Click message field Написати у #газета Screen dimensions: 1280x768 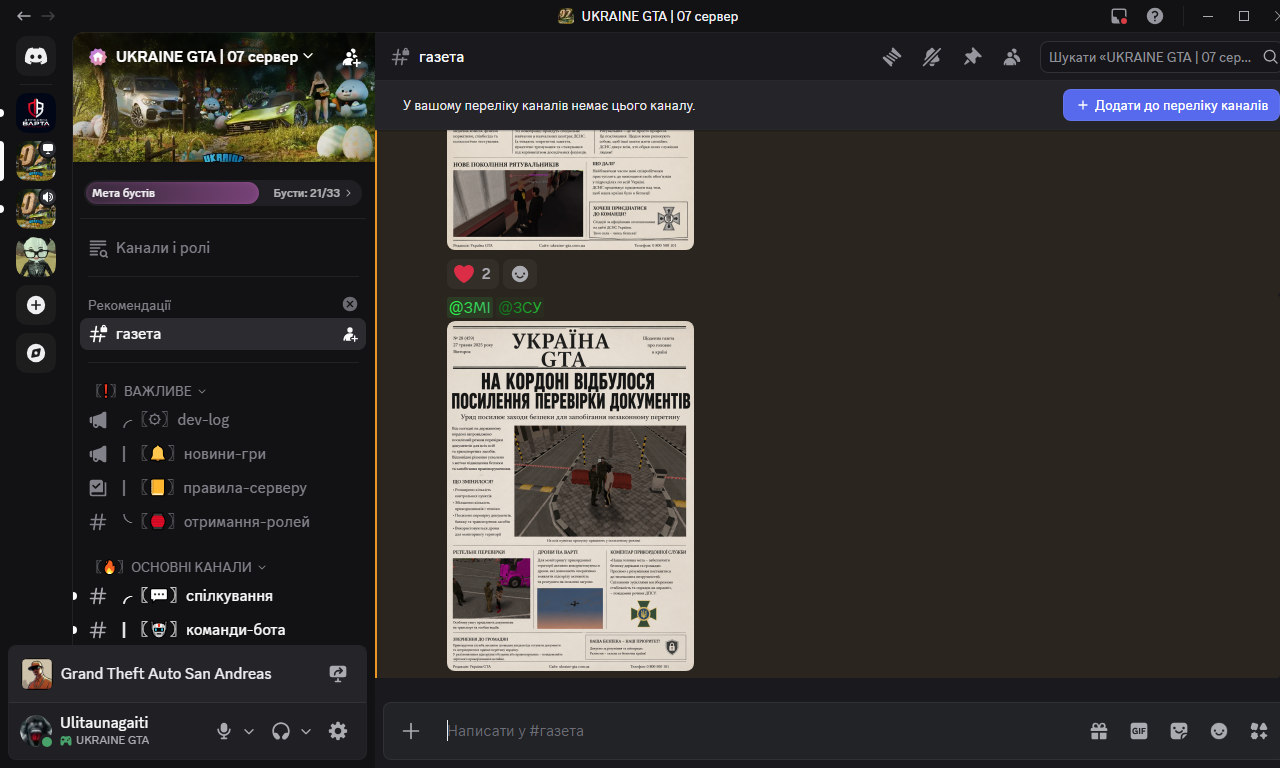[760, 731]
